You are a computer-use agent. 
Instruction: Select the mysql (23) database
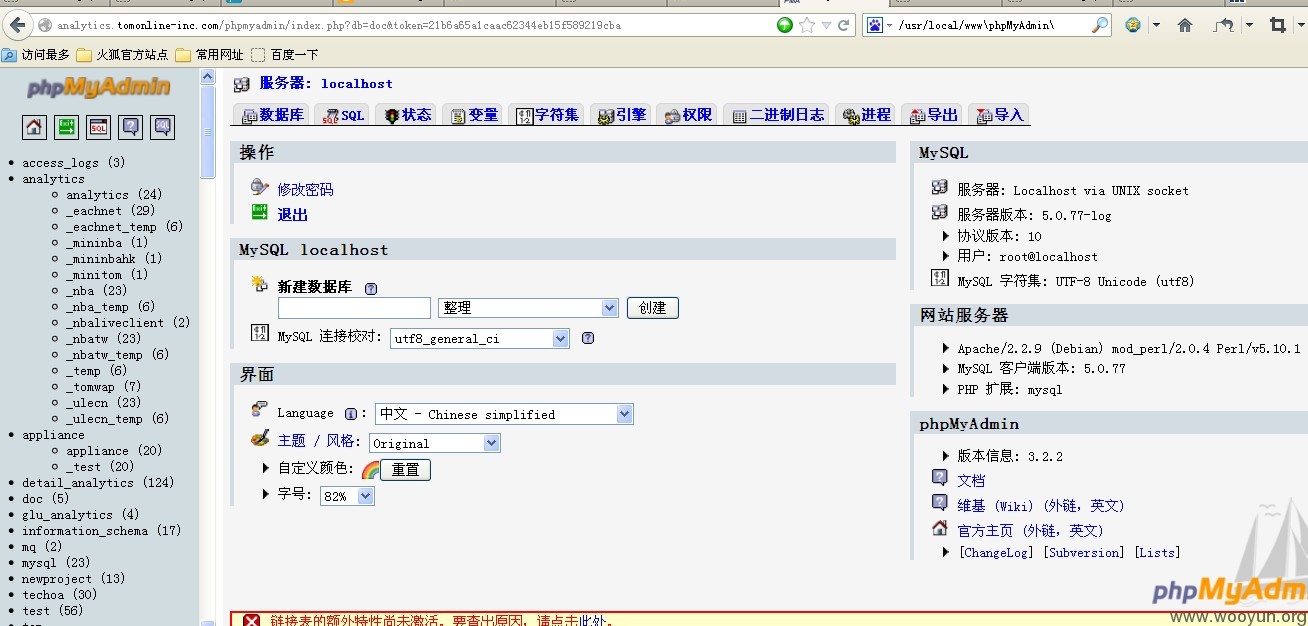[56, 563]
